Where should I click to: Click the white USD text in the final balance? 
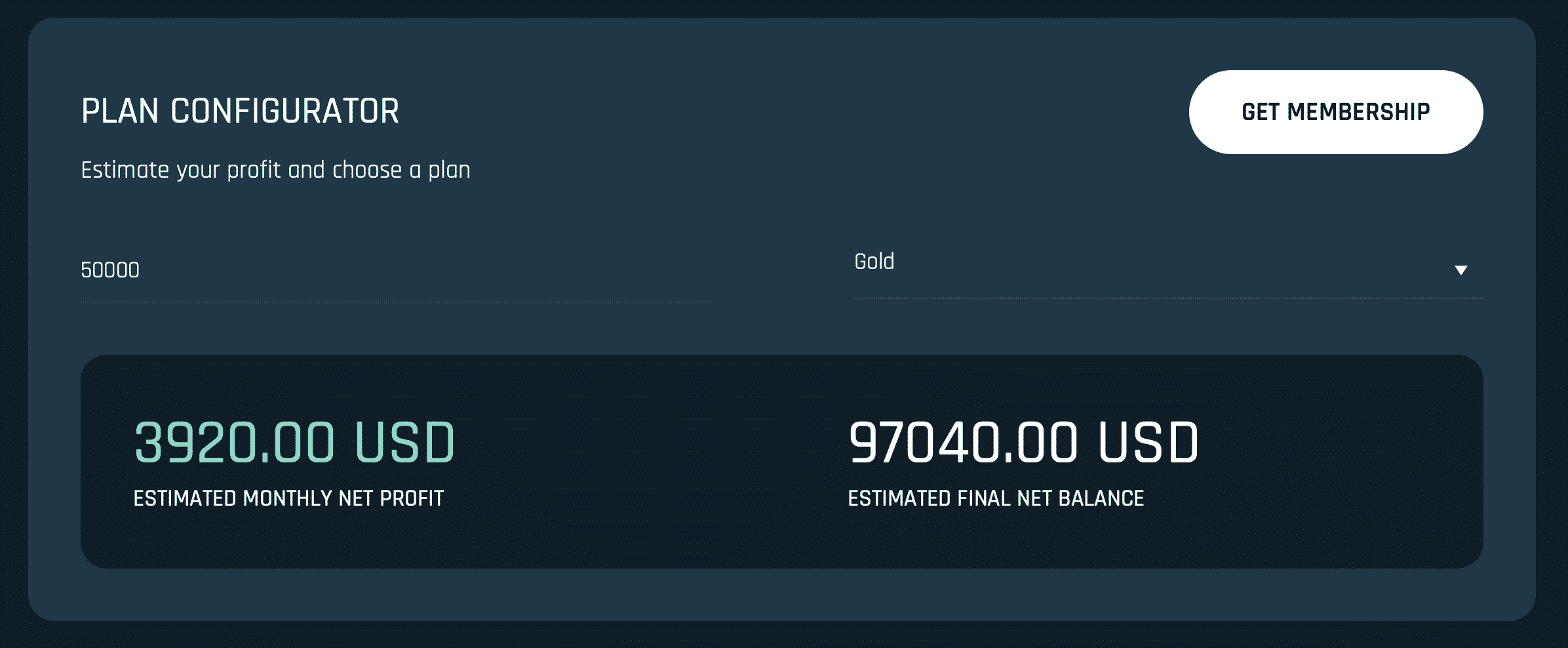pos(1148,442)
